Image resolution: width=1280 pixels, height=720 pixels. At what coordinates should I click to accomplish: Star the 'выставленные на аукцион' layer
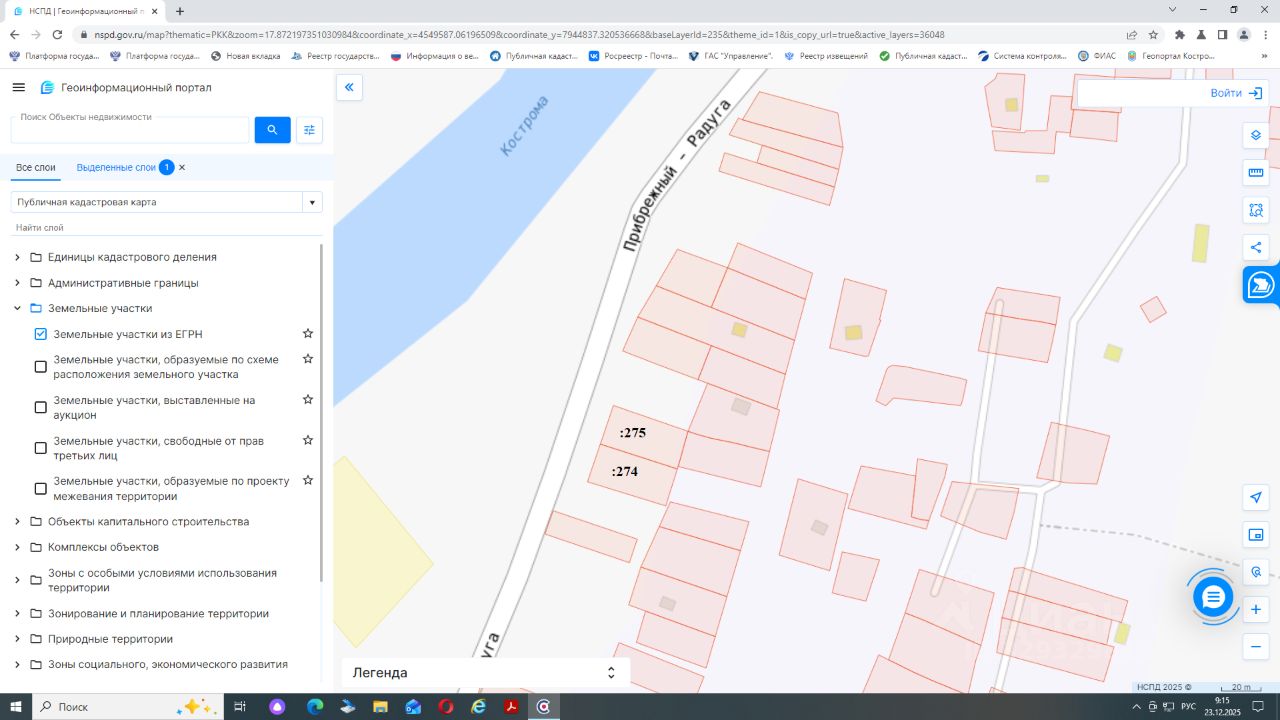(308, 399)
